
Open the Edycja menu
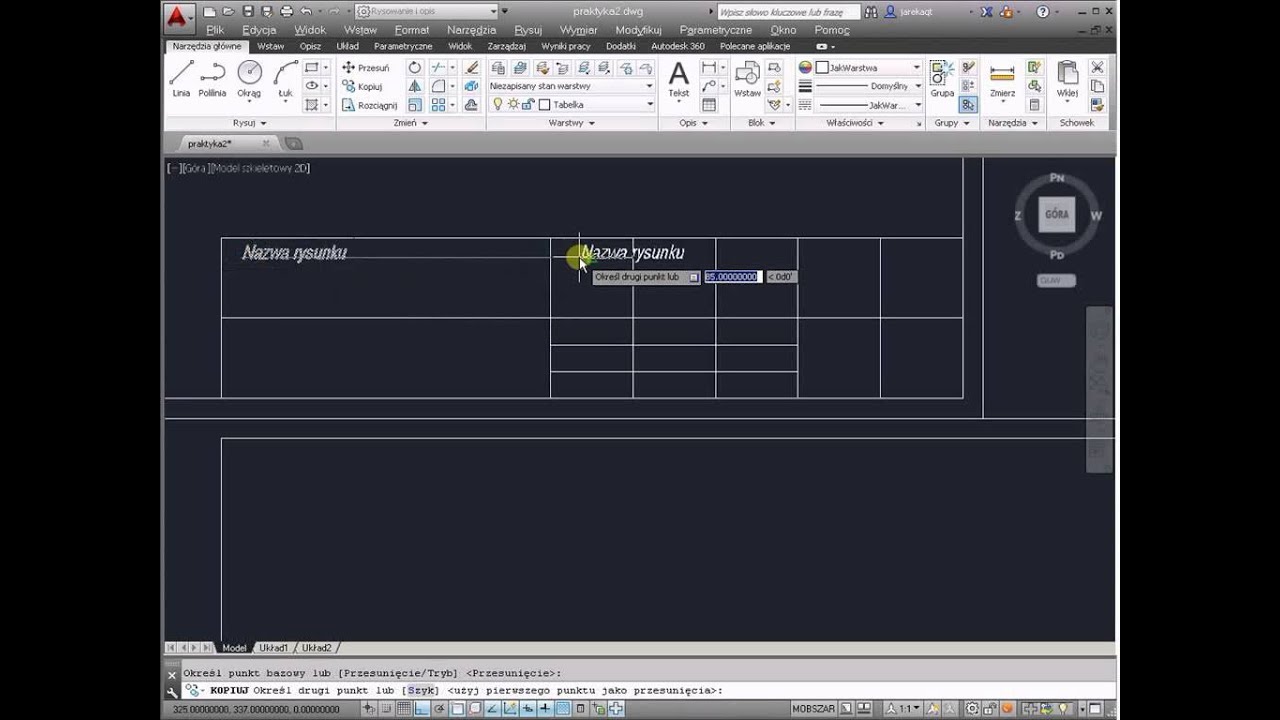click(259, 30)
